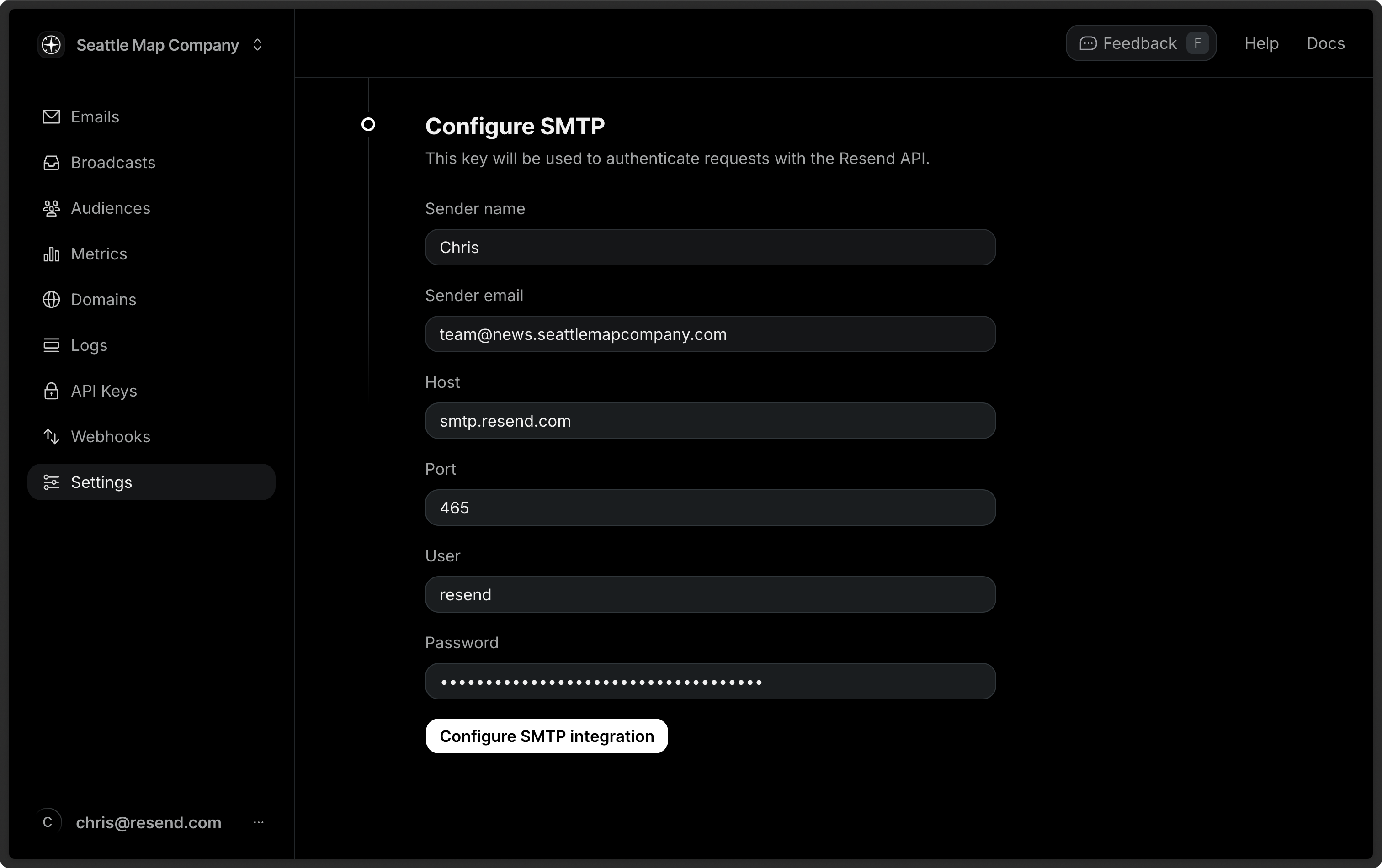Click the Configure SMTP integration button
Screen dimensions: 1382x868
(546, 736)
